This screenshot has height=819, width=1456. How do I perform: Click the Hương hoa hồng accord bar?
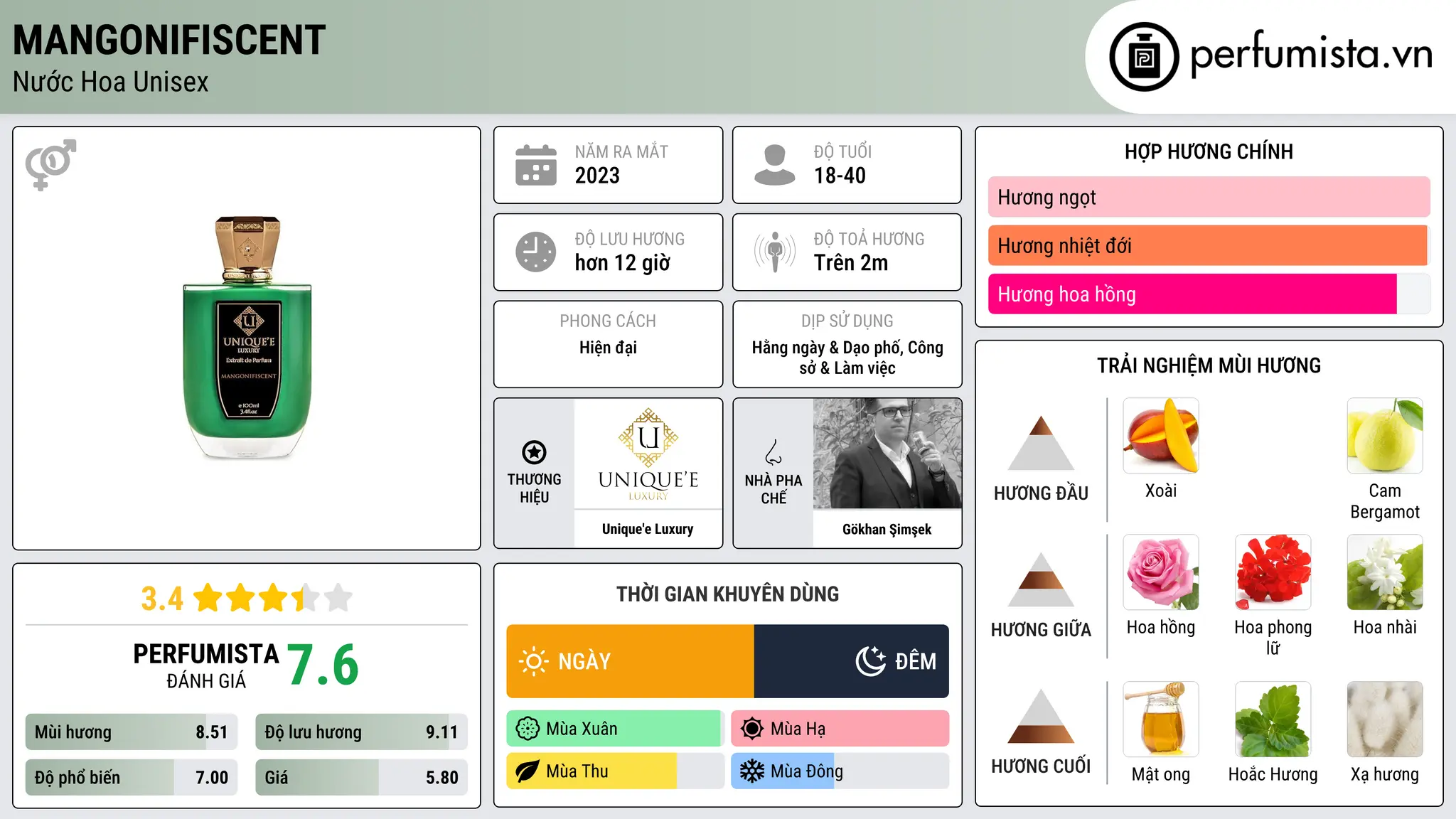coord(1209,294)
